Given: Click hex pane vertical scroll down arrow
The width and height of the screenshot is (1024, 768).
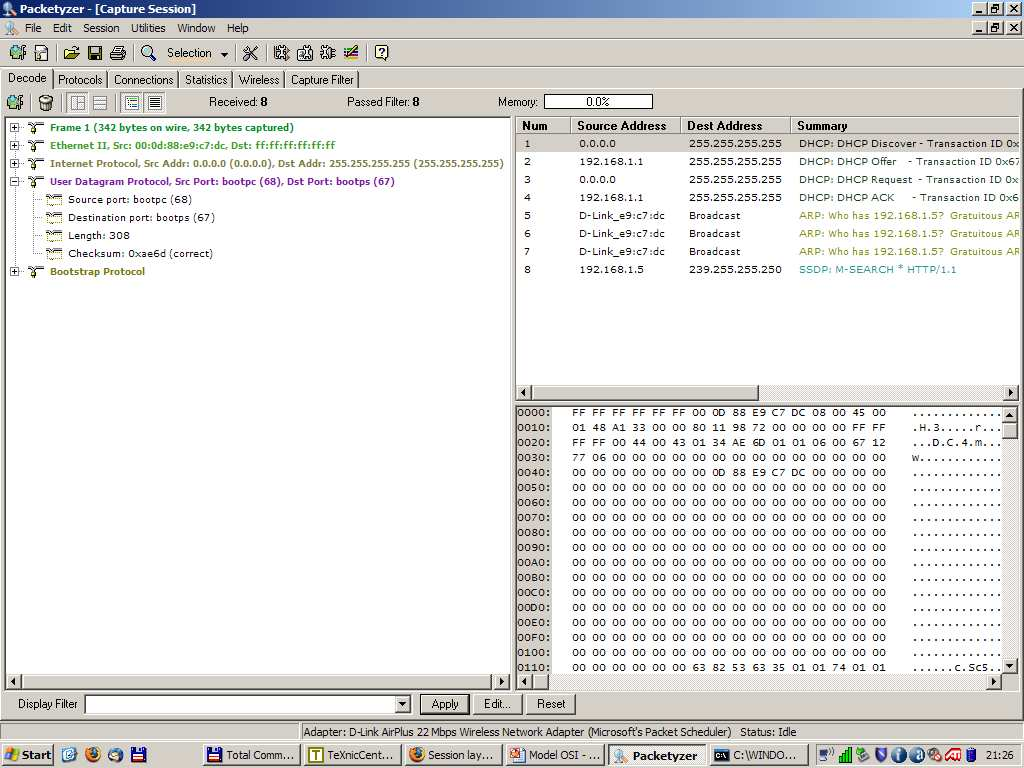Looking at the screenshot, I should pyautogui.click(x=1010, y=666).
